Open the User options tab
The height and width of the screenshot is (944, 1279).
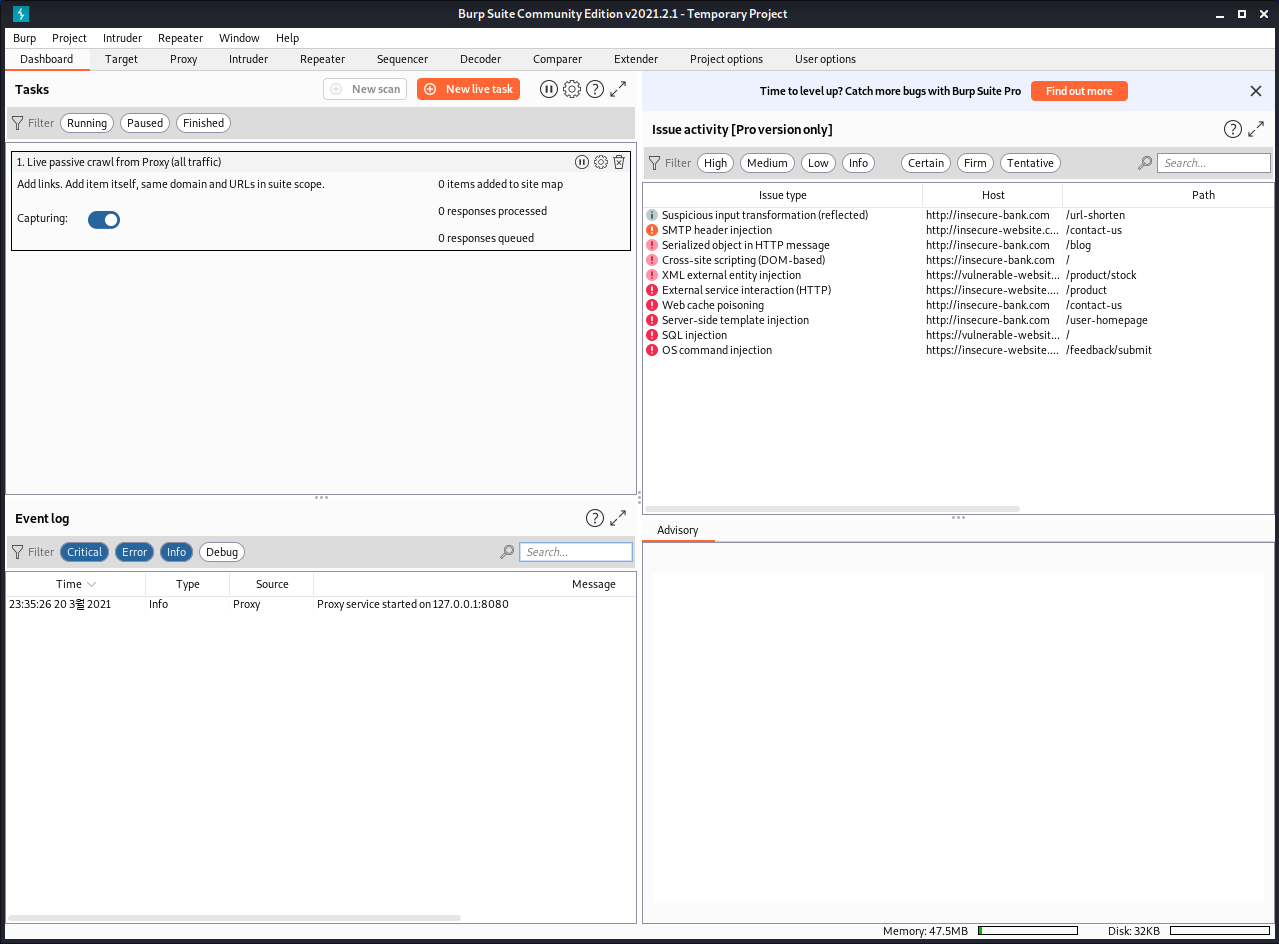point(826,59)
